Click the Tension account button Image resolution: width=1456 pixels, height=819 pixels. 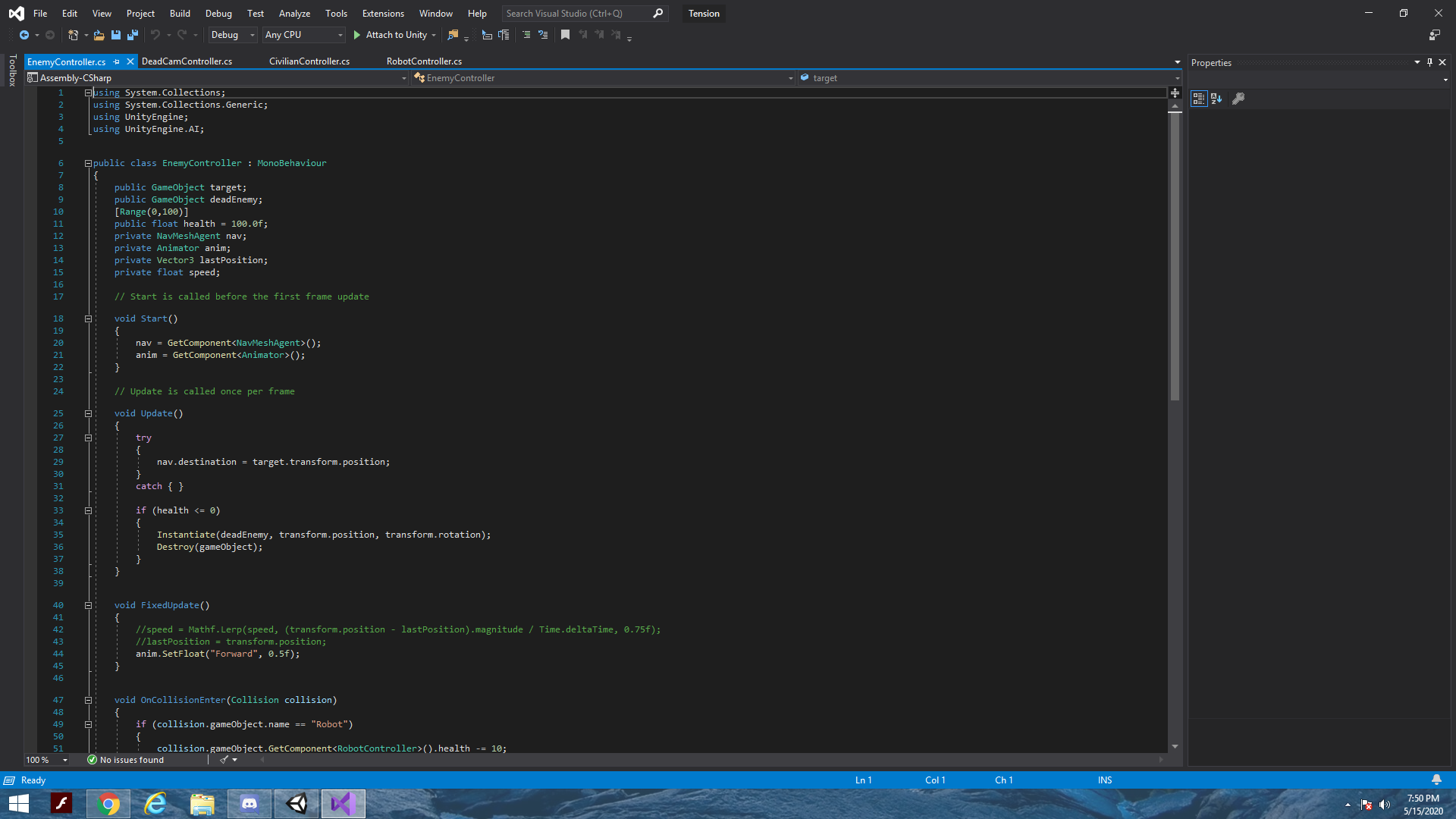(x=703, y=13)
